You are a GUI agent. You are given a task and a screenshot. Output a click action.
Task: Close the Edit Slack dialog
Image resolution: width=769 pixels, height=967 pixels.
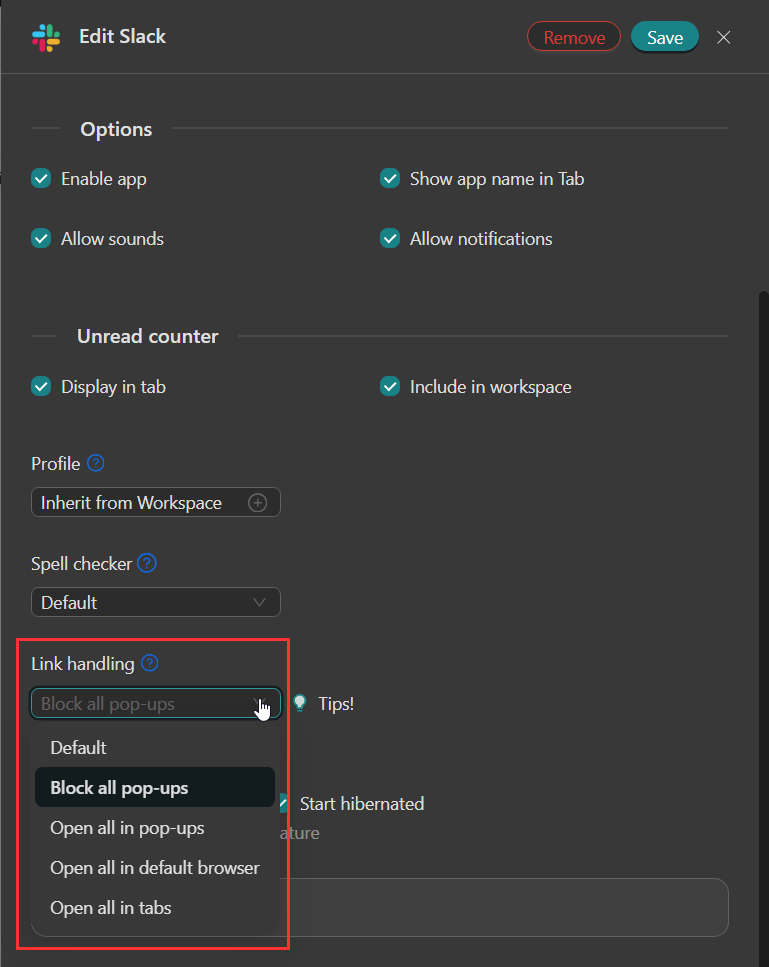click(723, 37)
